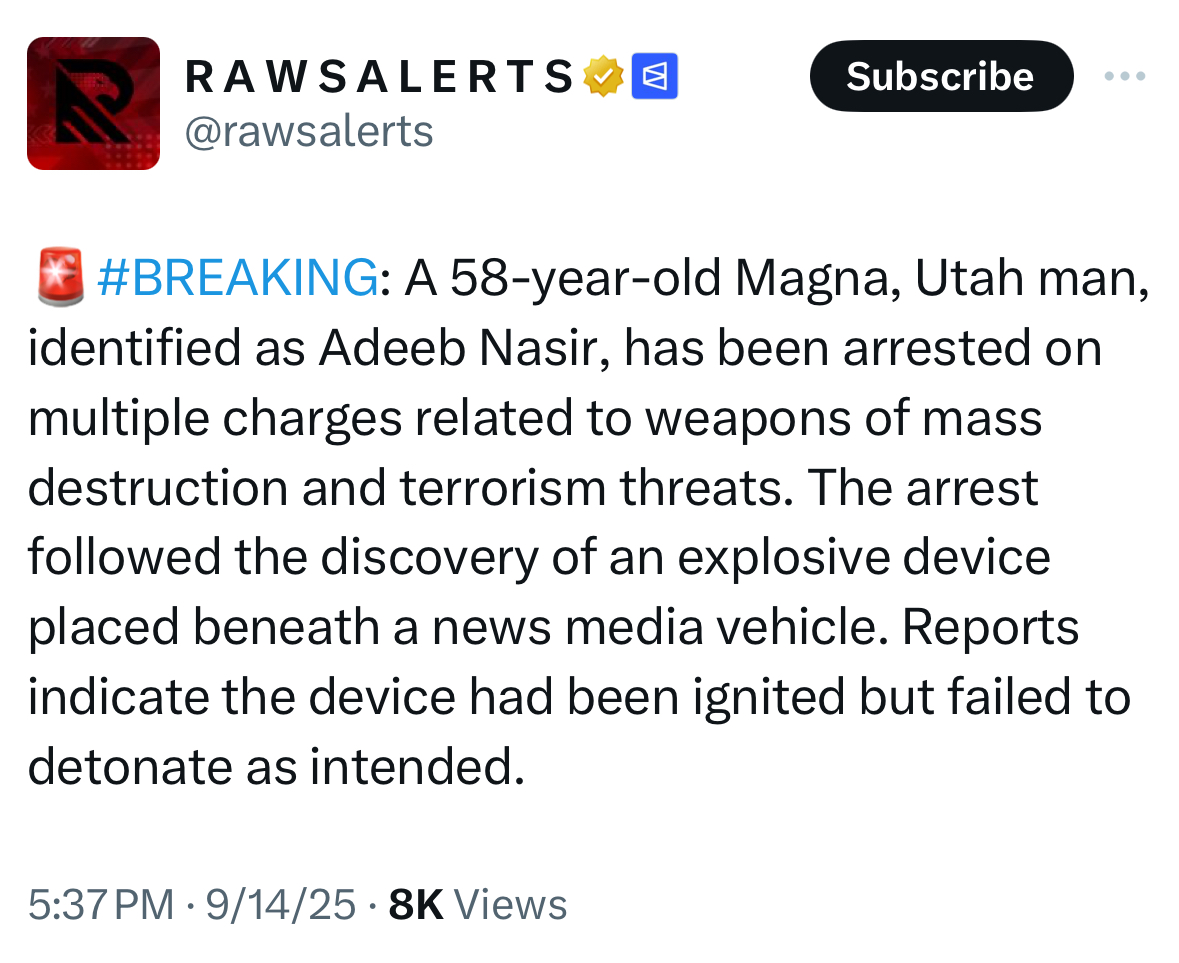Click the phrase explosive device in the post
Screen dimensions: 1179x963
pos(863,558)
